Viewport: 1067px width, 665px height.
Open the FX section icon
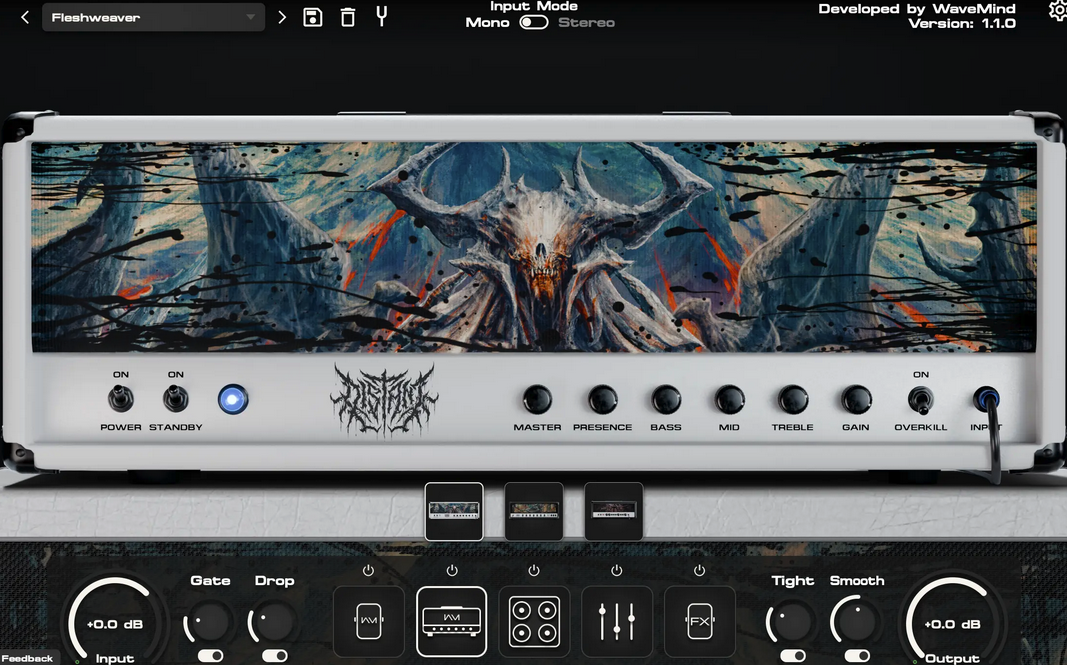point(699,621)
